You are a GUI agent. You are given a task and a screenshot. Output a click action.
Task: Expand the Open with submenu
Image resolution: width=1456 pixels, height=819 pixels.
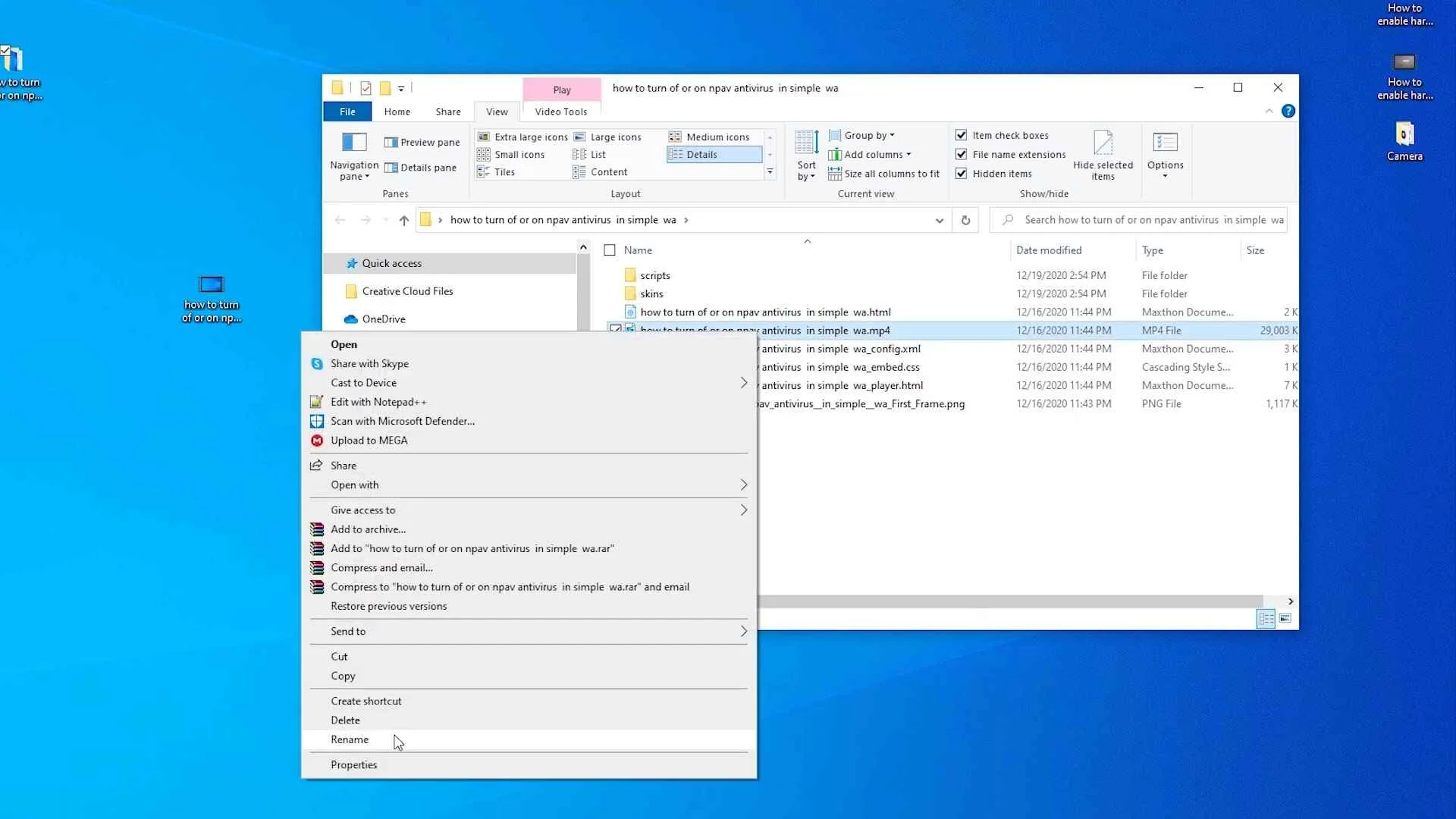coord(529,485)
